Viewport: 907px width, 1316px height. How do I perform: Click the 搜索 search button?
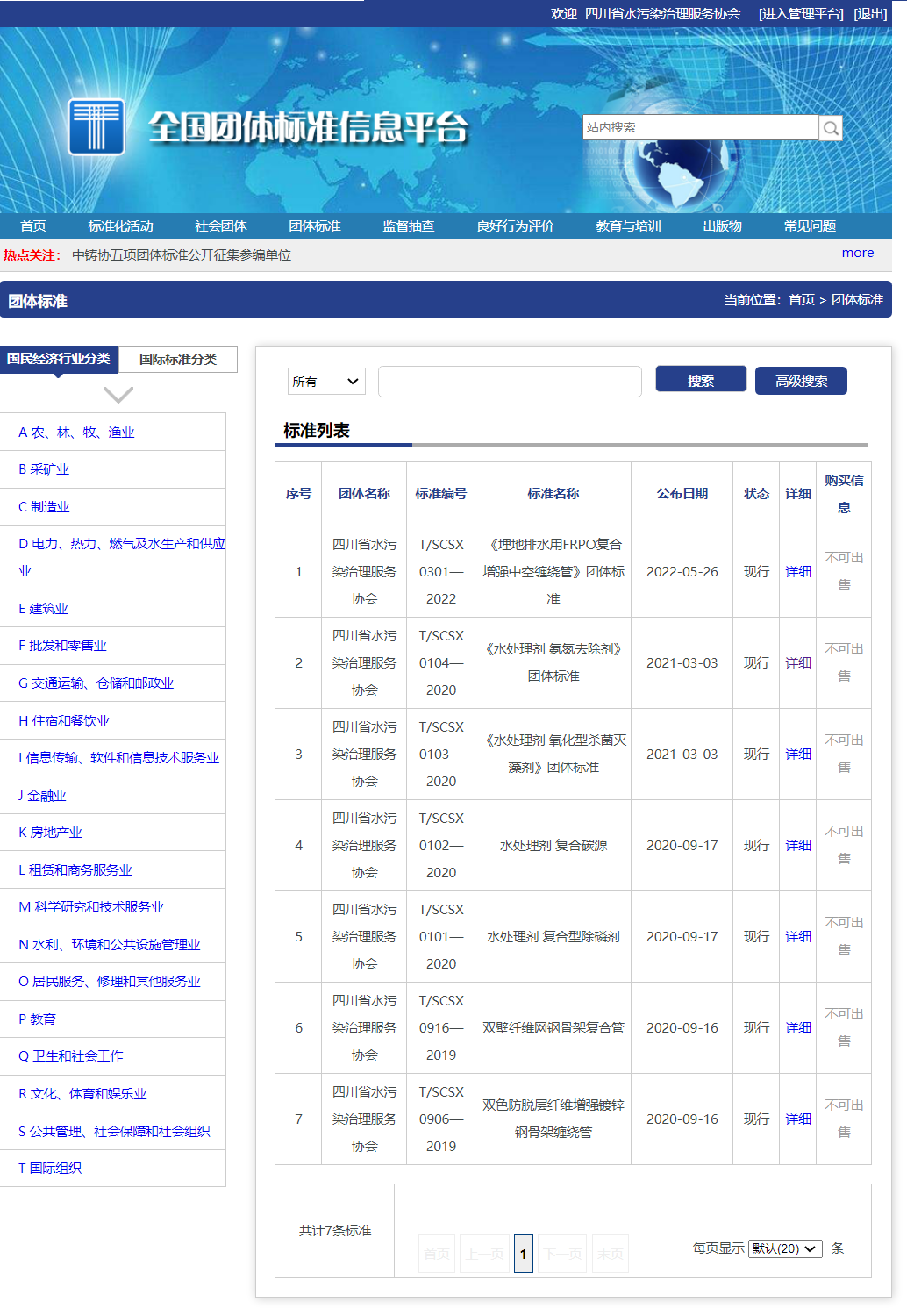700,378
